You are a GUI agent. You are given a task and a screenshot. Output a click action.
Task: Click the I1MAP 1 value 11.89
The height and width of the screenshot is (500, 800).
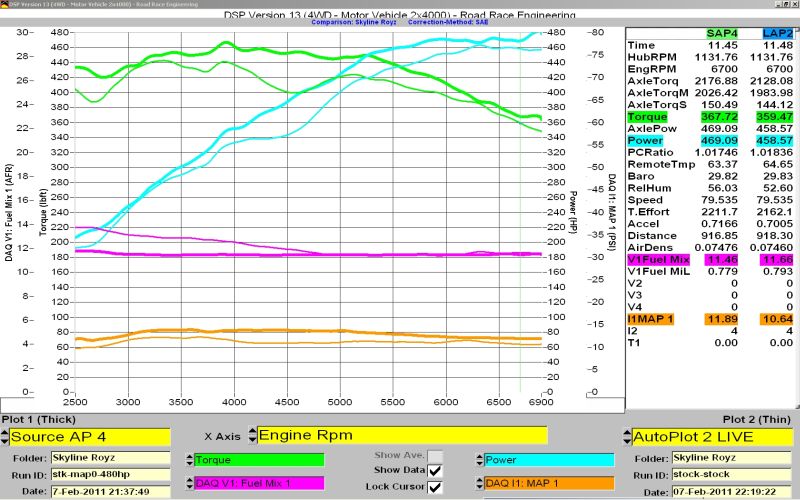tap(722, 319)
